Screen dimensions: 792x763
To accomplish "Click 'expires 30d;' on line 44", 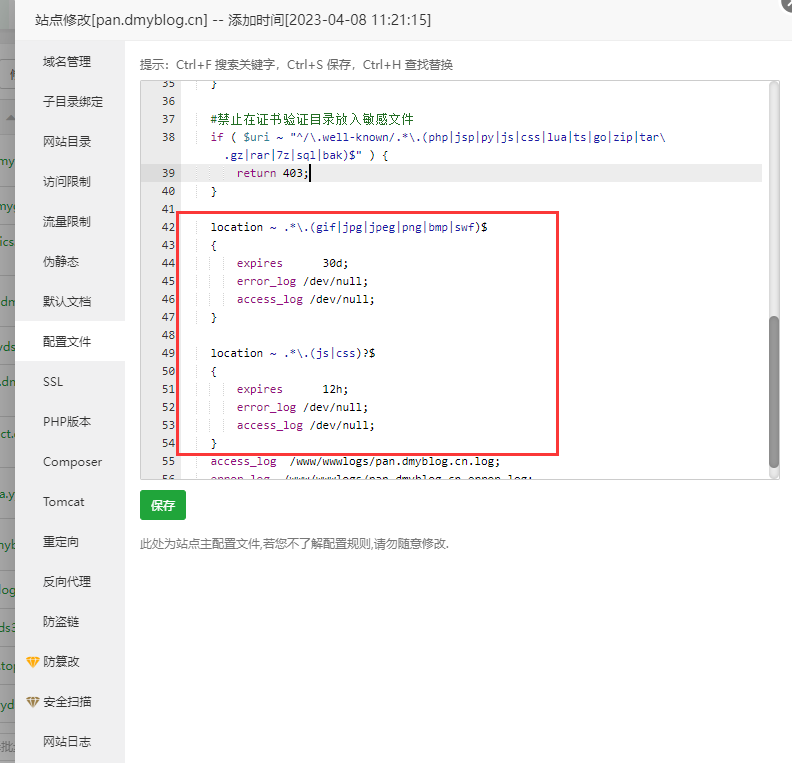I will pos(292,263).
